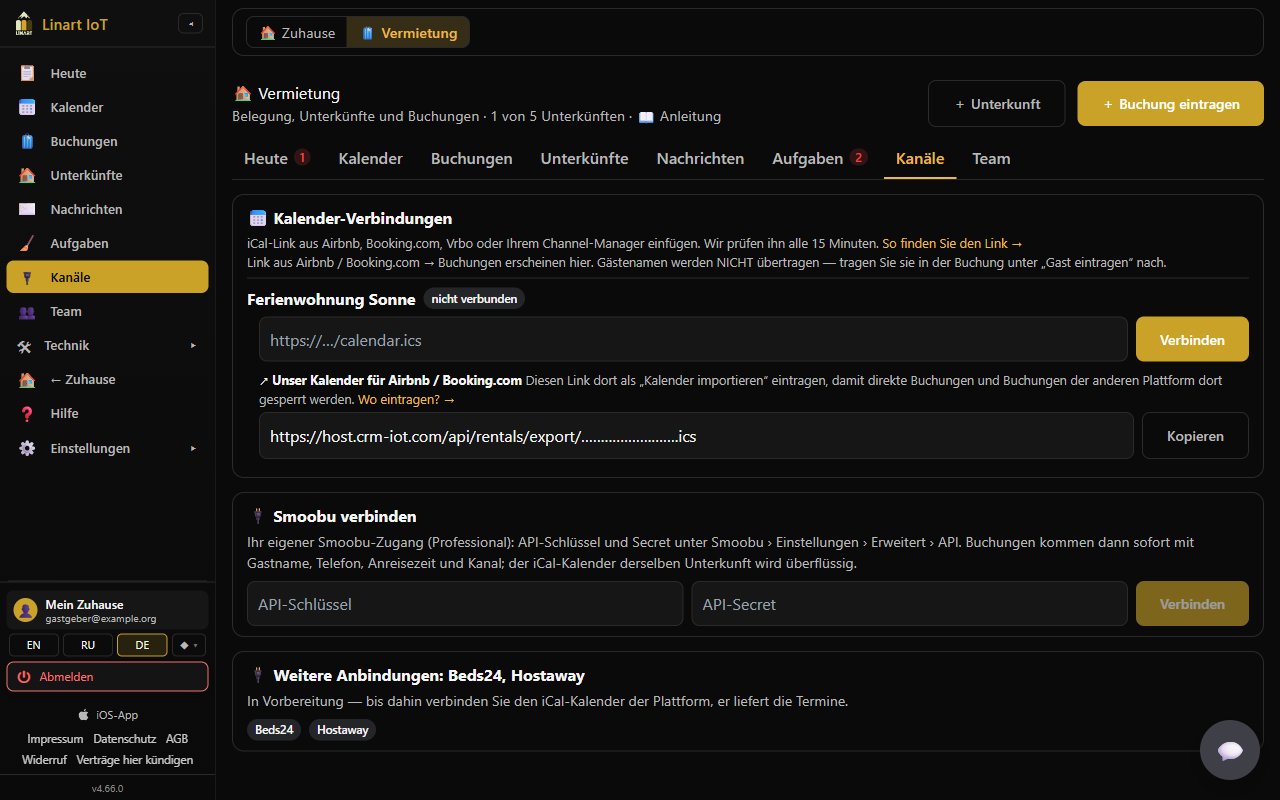Open the iOS-App link
Screen dimensions: 1280x800
[x=108, y=715]
